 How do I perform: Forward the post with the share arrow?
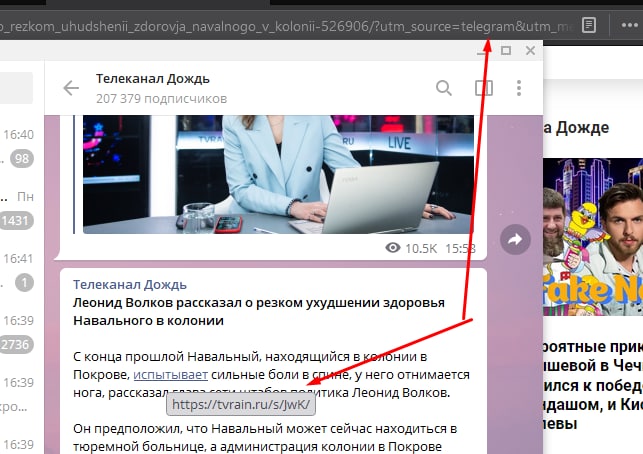515,240
